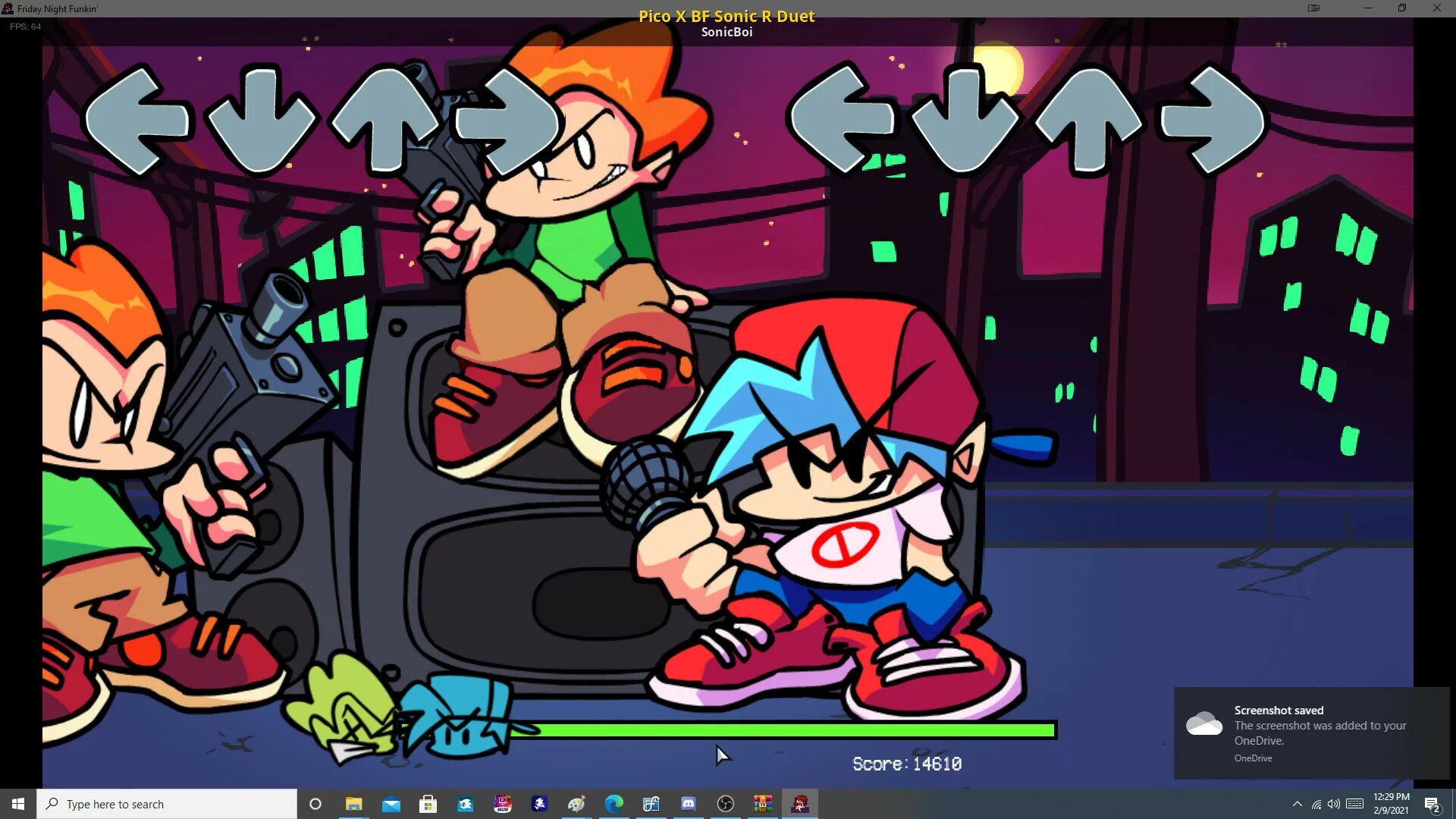Open the Action Center notifications
Screen dimensions: 1456x819
1432,804
